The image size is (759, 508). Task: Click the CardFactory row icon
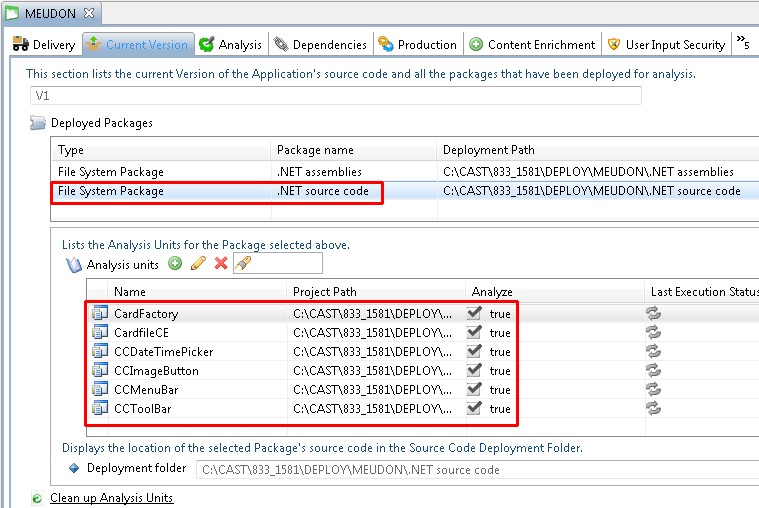(x=99, y=314)
